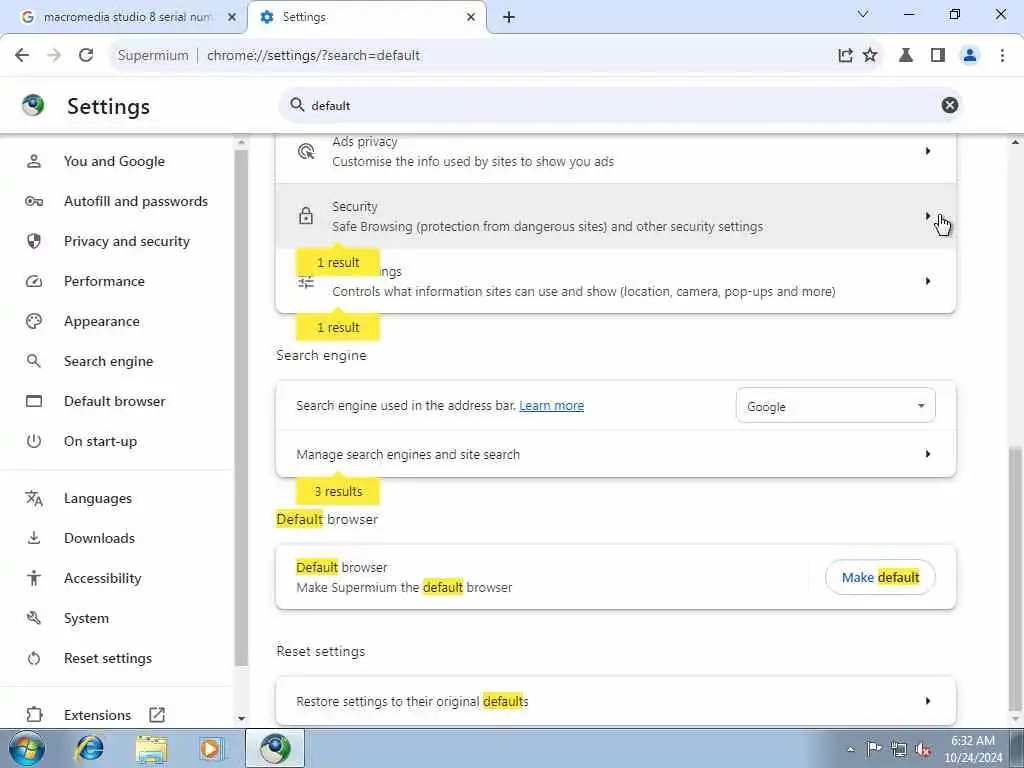Close the macromedia studio 8 tab
The image size is (1024, 768).
tap(232, 17)
